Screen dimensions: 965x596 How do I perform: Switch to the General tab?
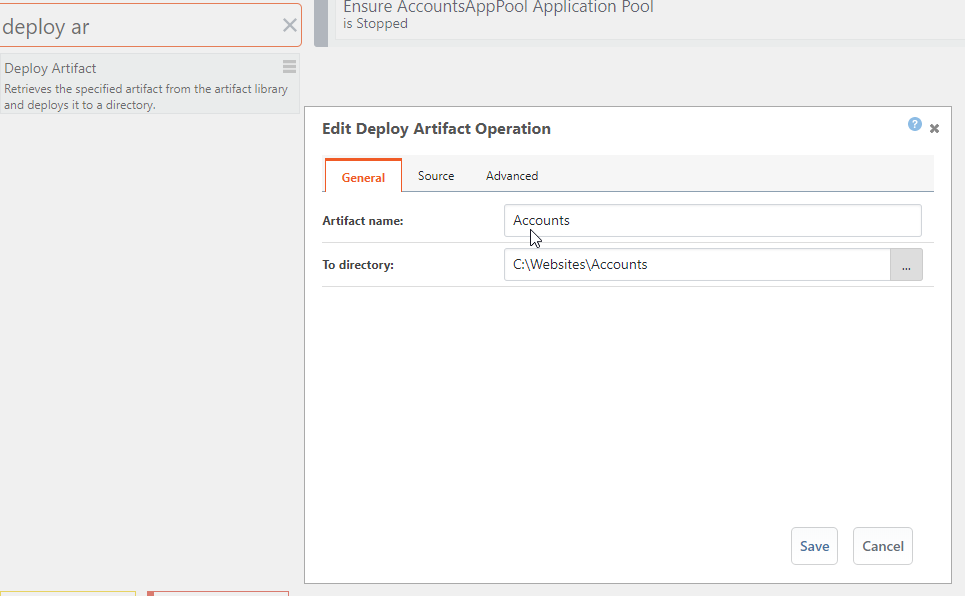(x=363, y=177)
